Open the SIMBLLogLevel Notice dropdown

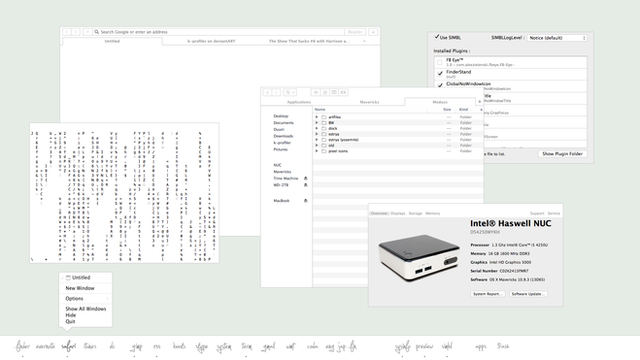tap(557, 38)
